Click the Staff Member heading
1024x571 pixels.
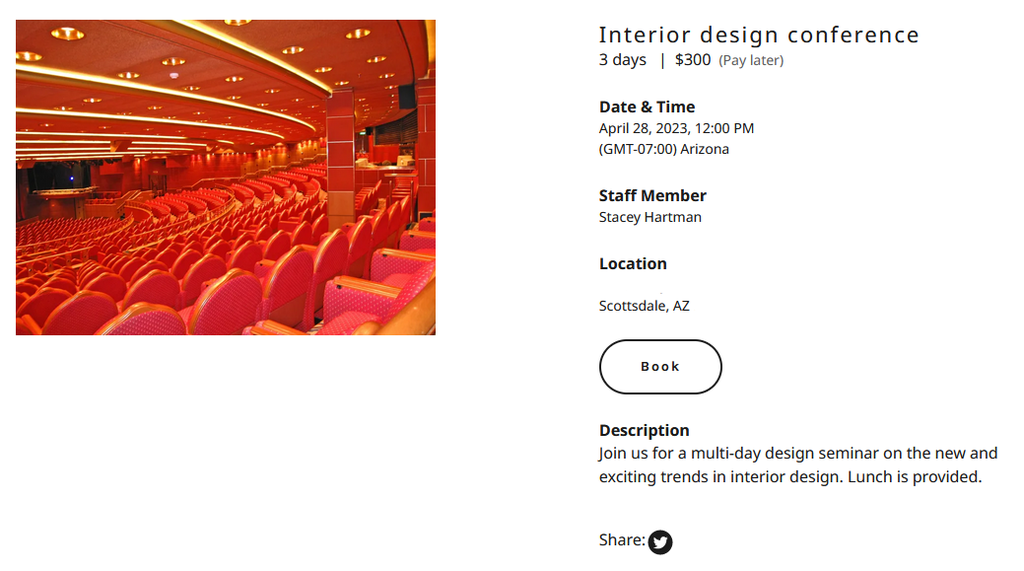point(652,196)
